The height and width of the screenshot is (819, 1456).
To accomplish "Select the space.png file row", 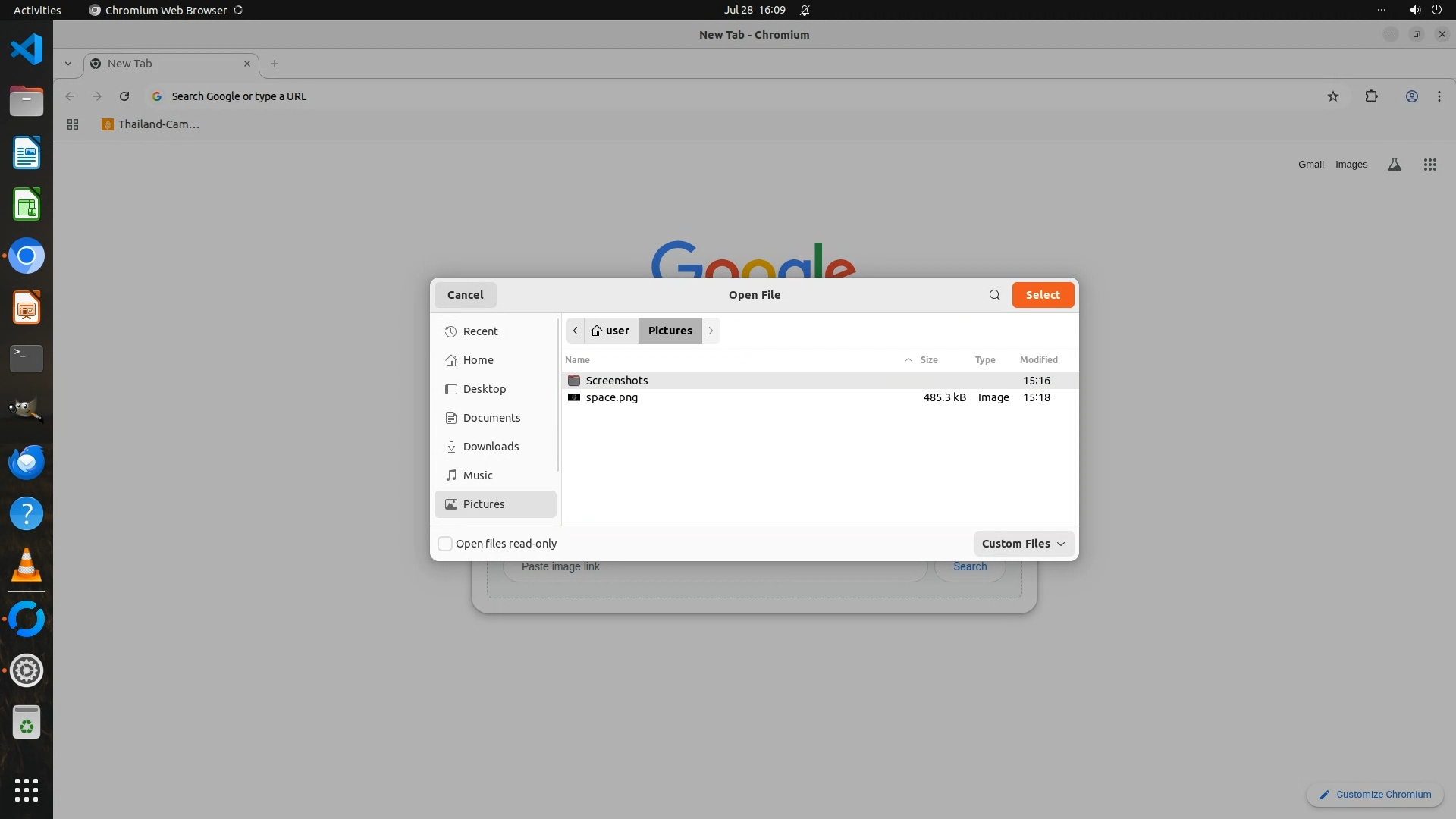I will (612, 397).
